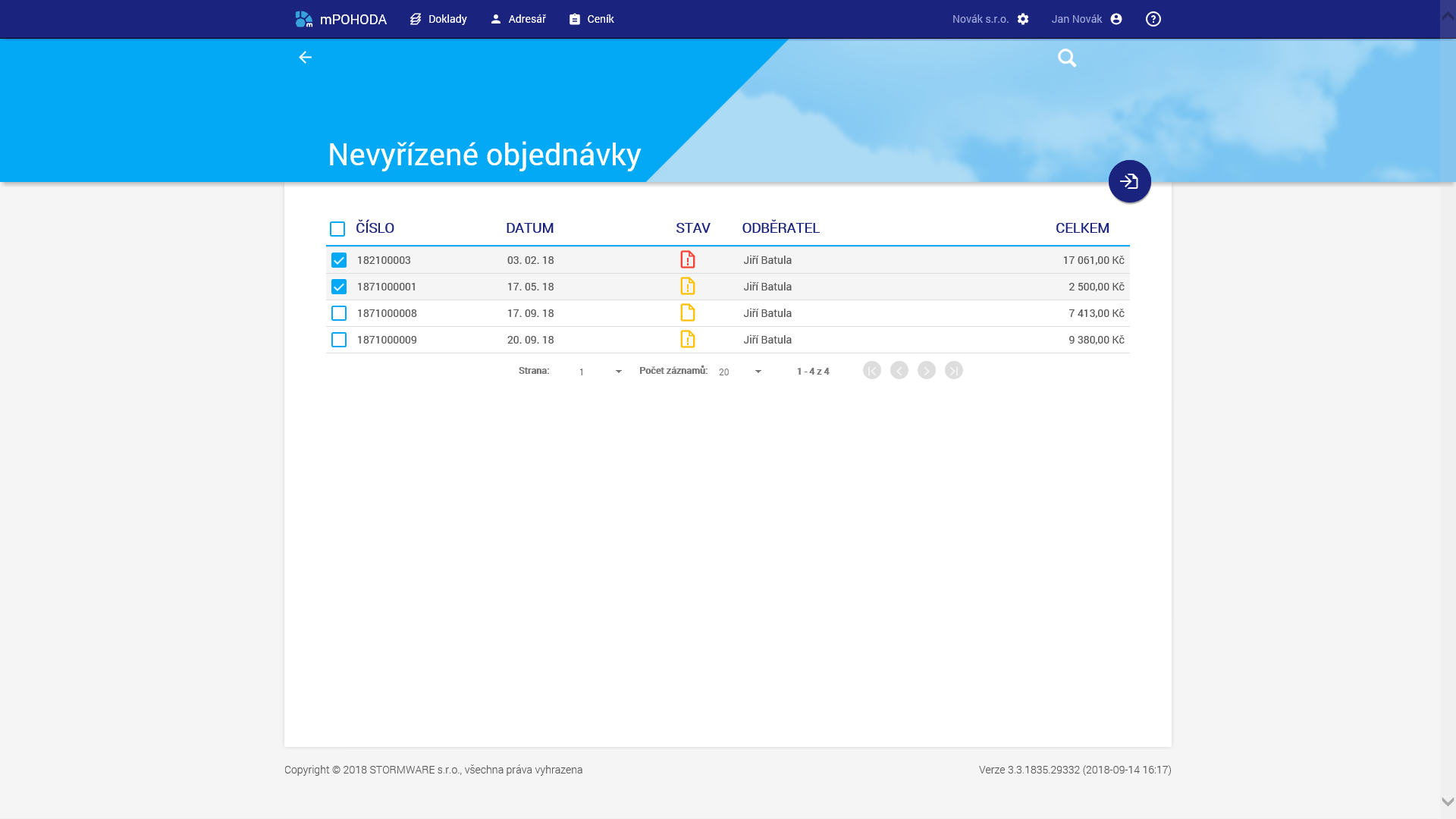Open the Počet záznamů dropdown
This screenshot has height=819, width=1456.
[x=740, y=372]
